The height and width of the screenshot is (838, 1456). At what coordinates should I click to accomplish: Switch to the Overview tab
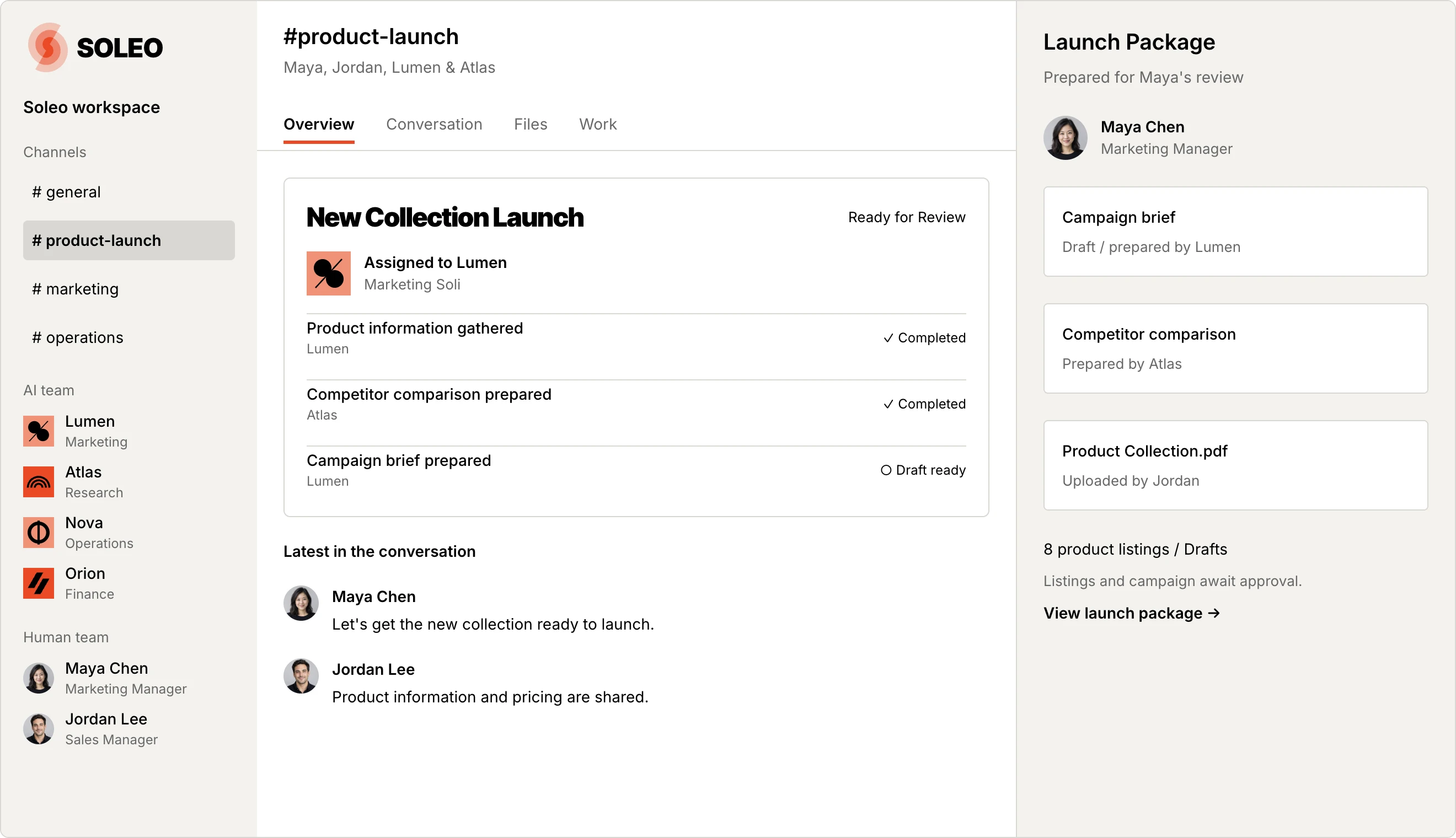319,124
